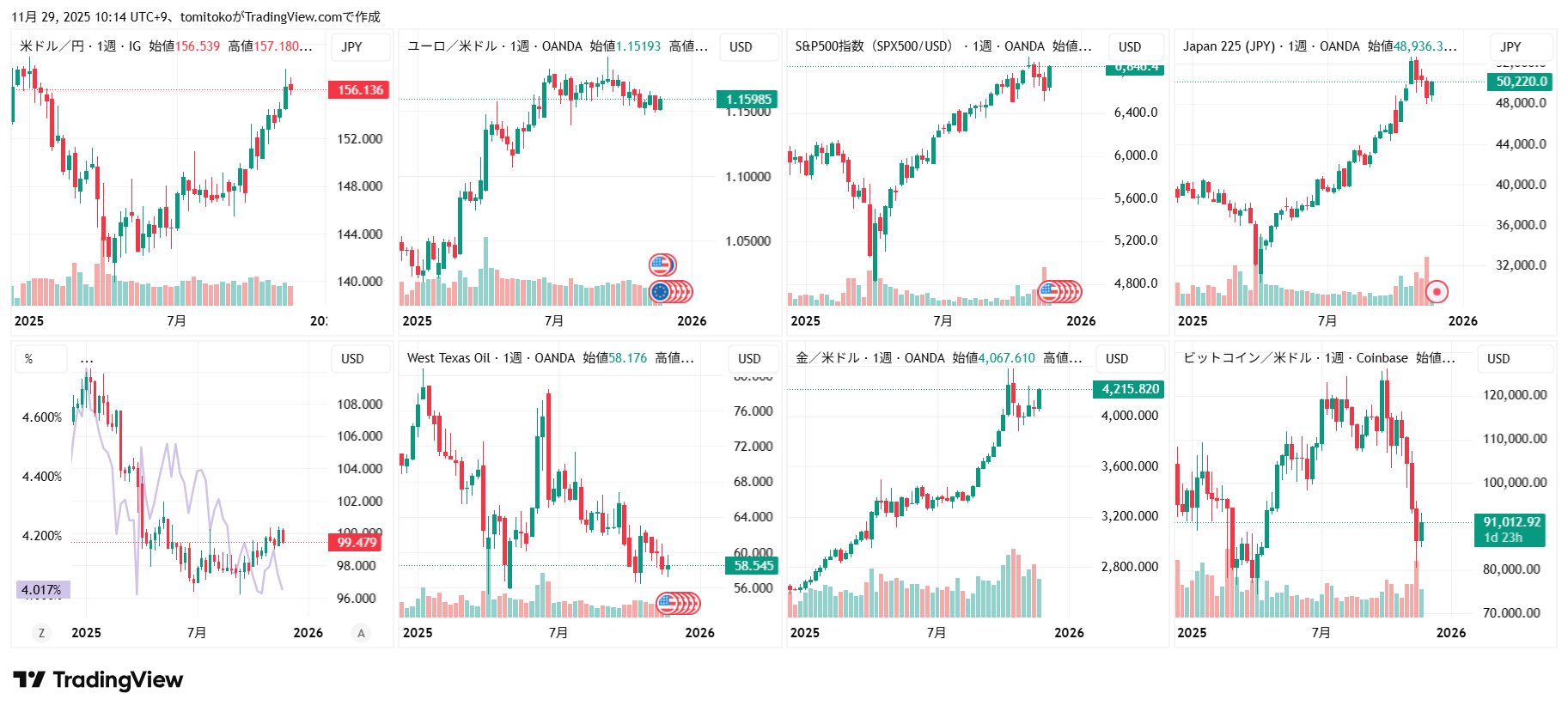1568x712 pixels.
Task: Toggle the A auto-scale button
Action: 361,633
